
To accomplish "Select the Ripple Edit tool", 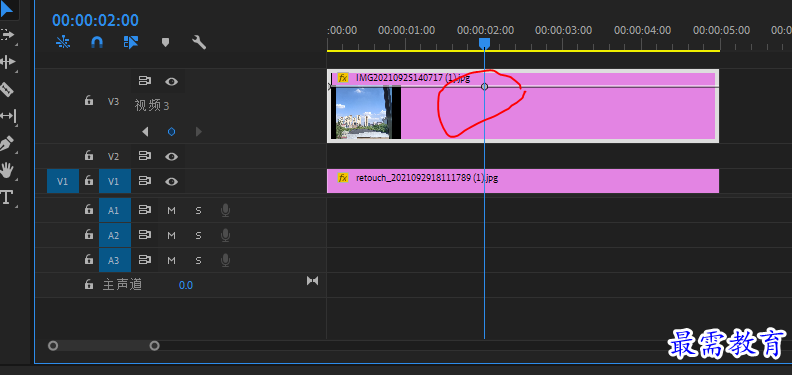I will pos(7,62).
